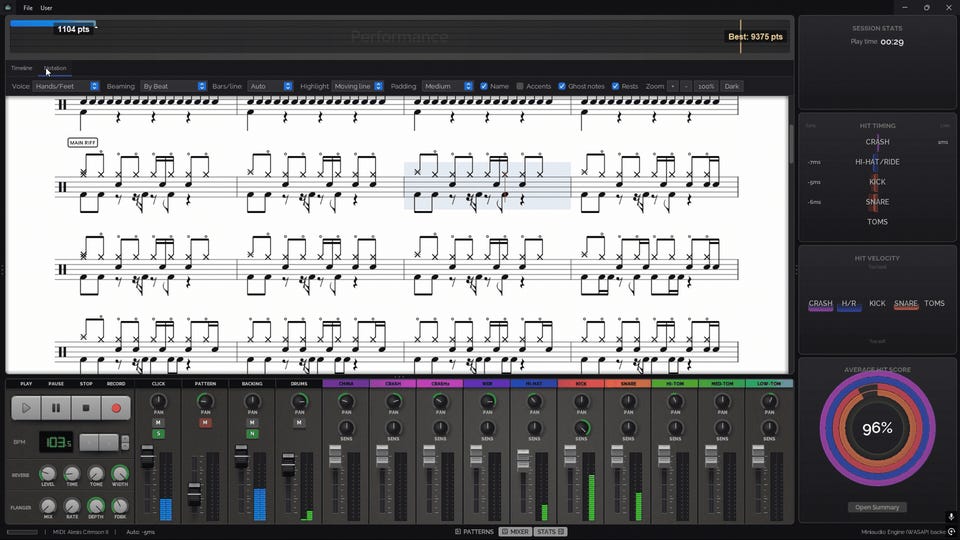960x540 pixels.
Task: Click the Kick channel header label
Action: click(581, 384)
